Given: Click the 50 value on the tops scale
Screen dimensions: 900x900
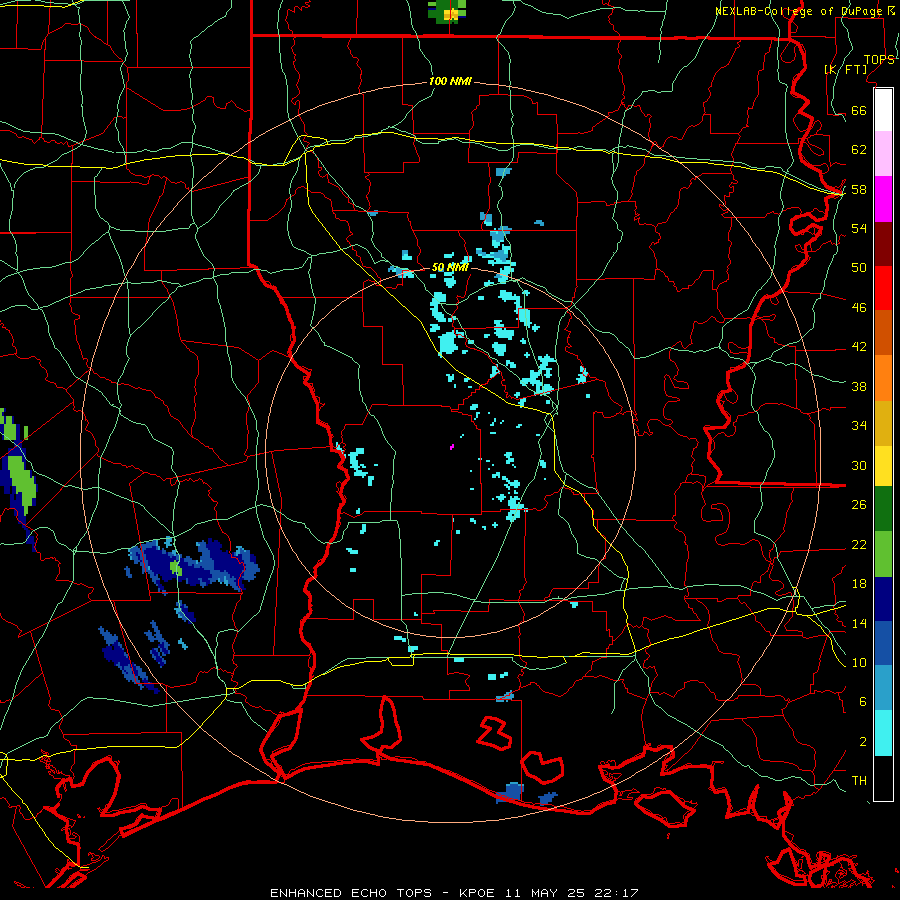Looking at the screenshot, I should [859, 267].
